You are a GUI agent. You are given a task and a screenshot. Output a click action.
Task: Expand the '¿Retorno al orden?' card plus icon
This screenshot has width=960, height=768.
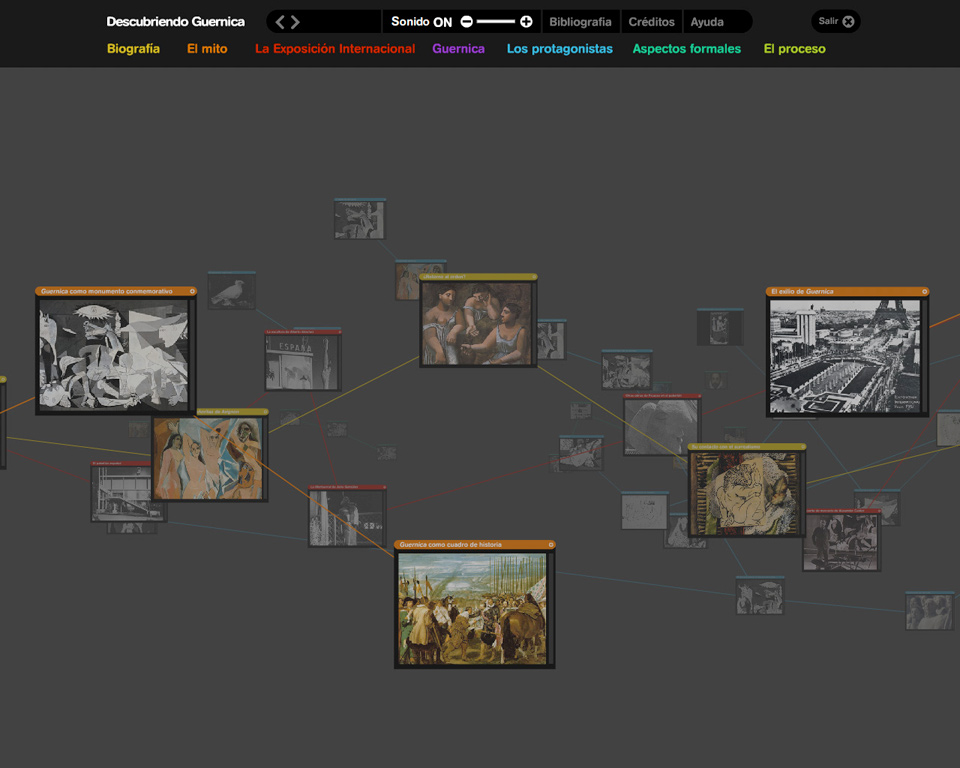[534, 277]
